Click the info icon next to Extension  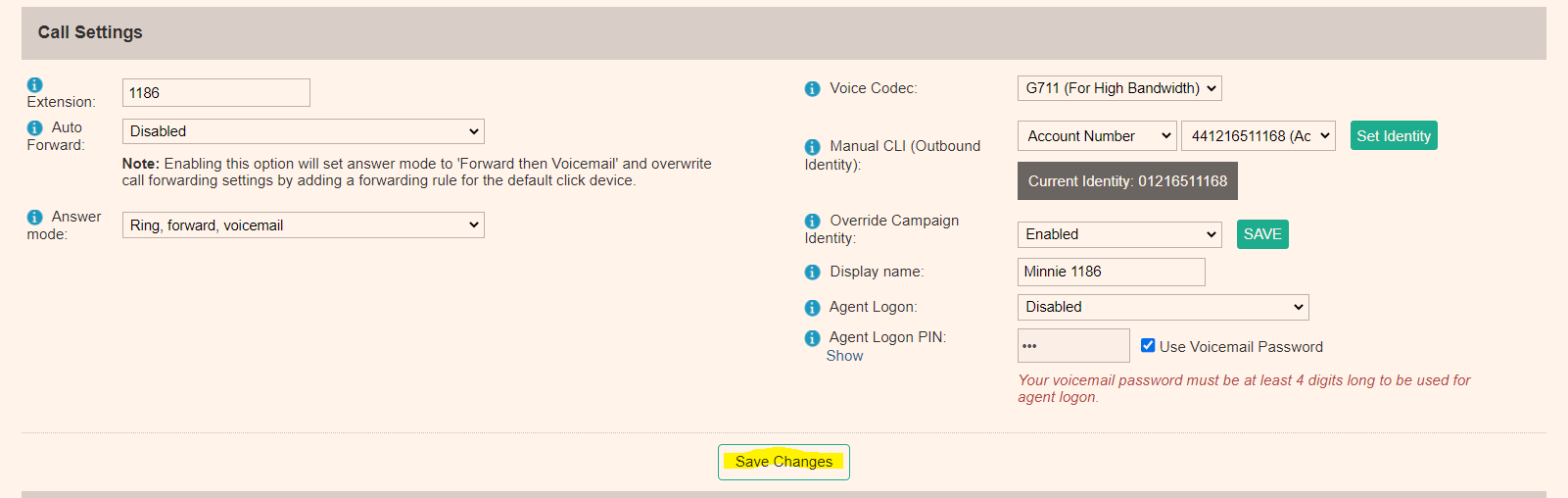34,84
